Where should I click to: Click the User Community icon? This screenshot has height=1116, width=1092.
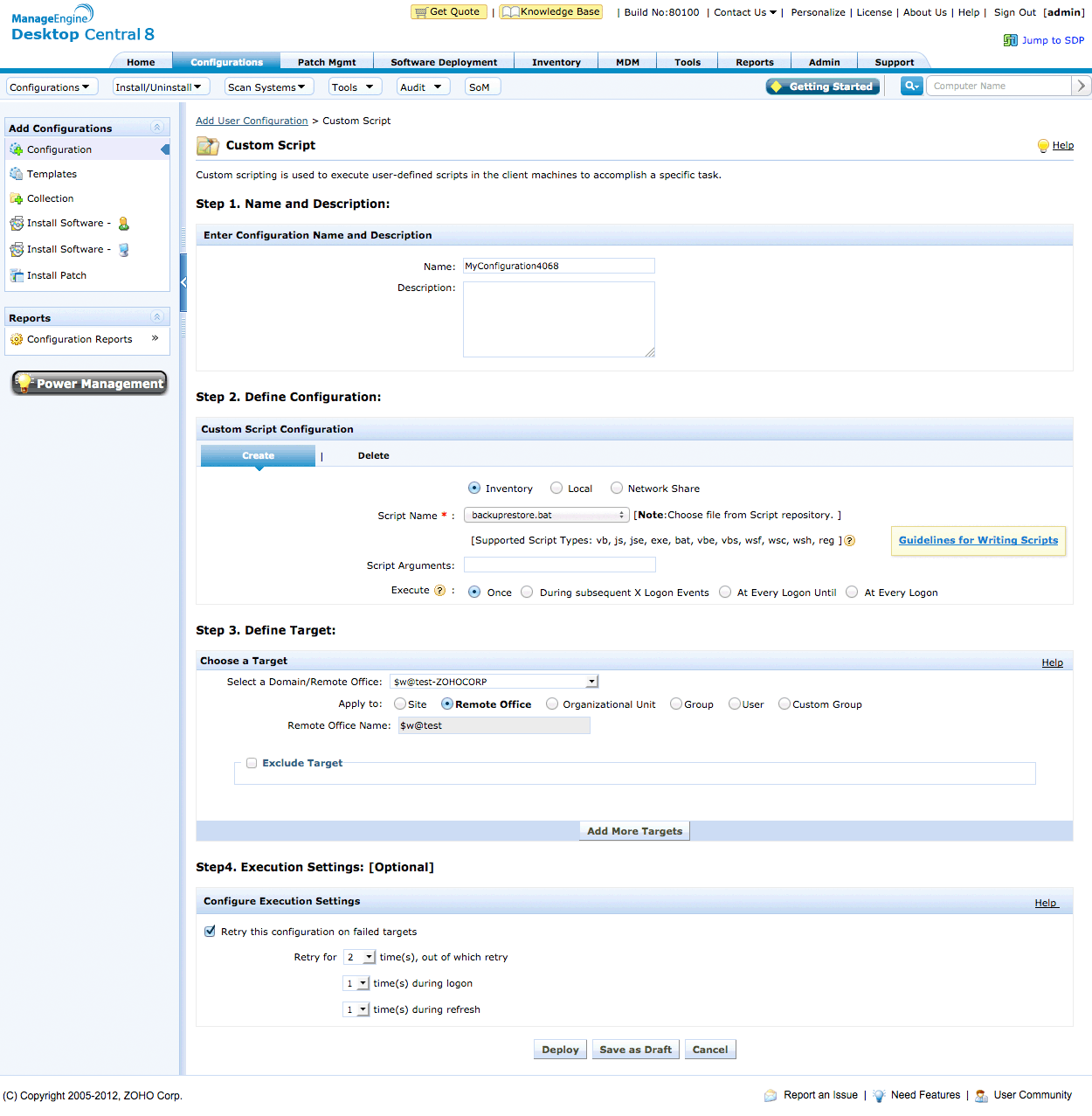pyautogui.click(x=982, y=1096)
